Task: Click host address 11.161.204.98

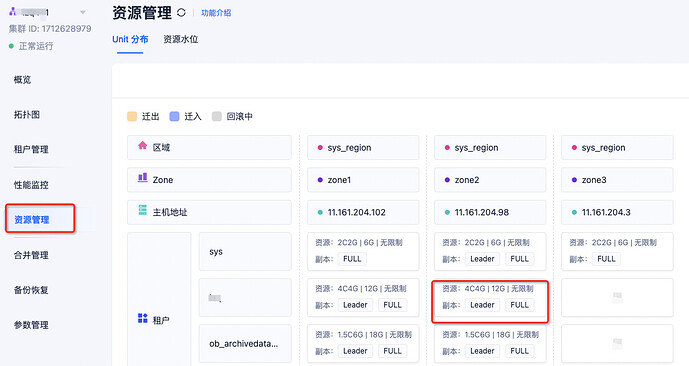Action: point(490,212)
